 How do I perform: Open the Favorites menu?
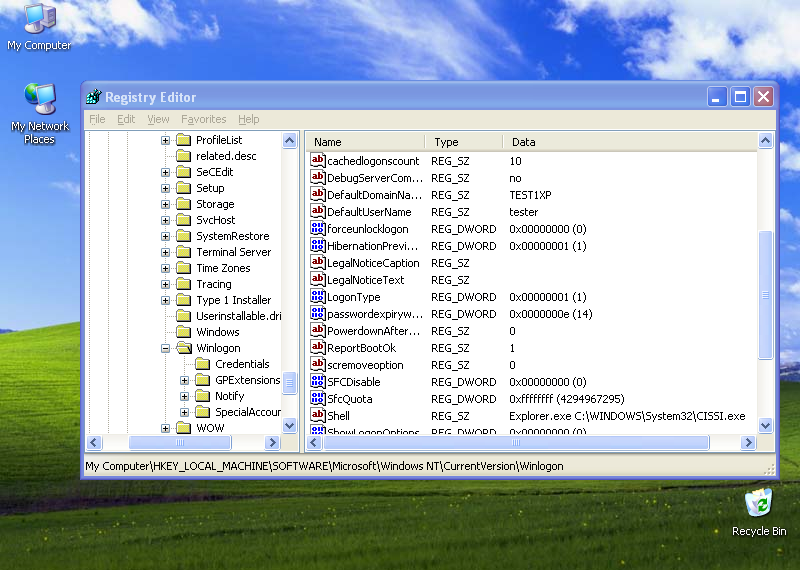point(204,119)
